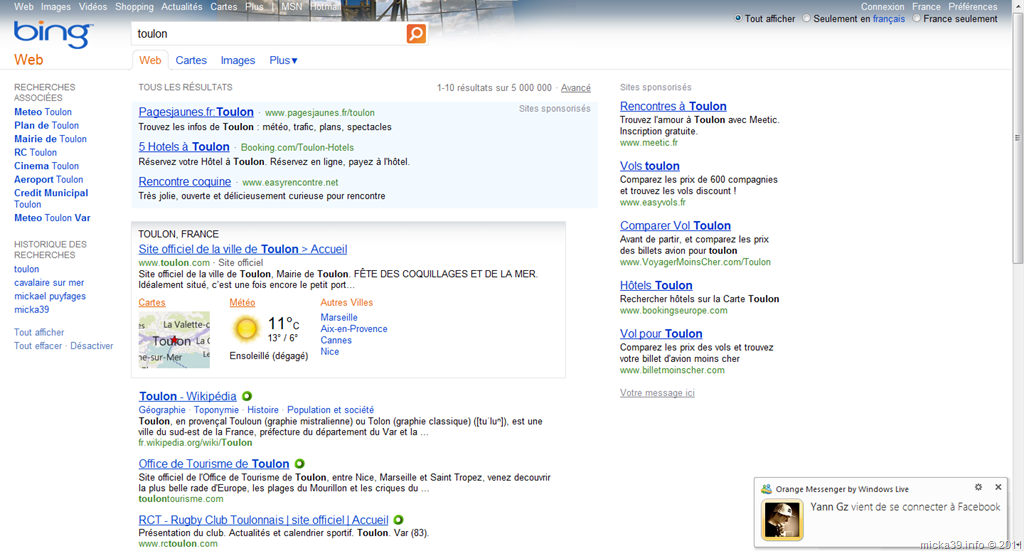Click the Cartes link above the map
The height and width of the screenshot is (551, 1024).
point(152,302)
